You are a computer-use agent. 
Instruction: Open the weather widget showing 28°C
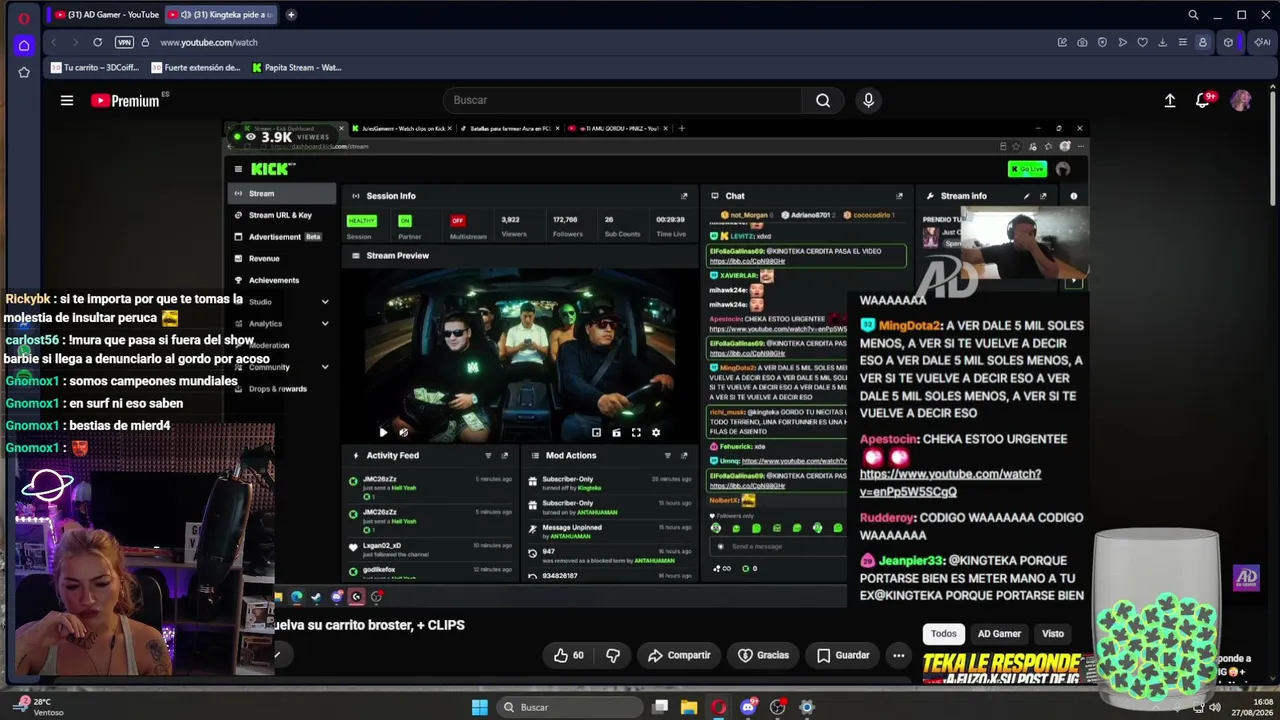point(38,707)
